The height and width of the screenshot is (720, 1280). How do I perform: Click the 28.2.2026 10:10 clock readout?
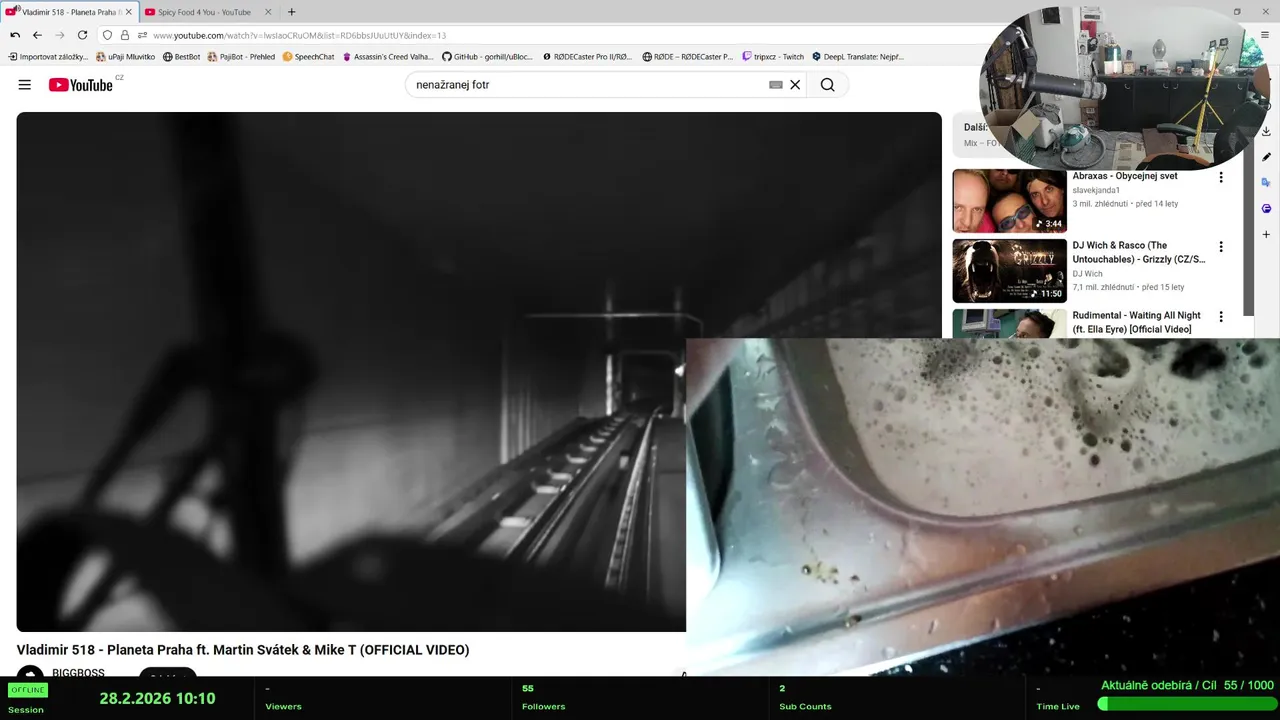(x=157, y=698)
